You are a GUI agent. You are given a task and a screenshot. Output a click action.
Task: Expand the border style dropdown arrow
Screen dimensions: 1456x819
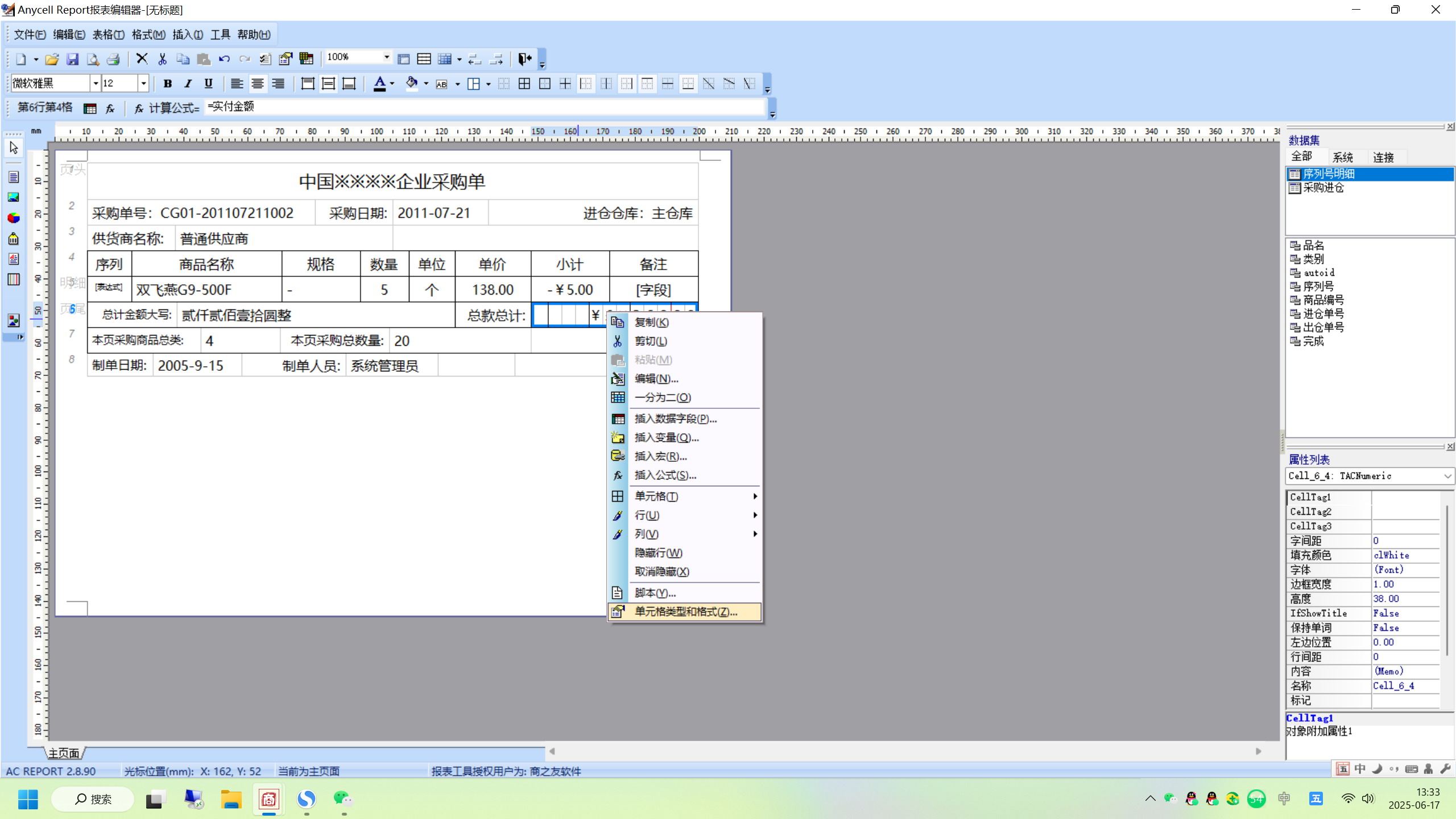point(489,84)
